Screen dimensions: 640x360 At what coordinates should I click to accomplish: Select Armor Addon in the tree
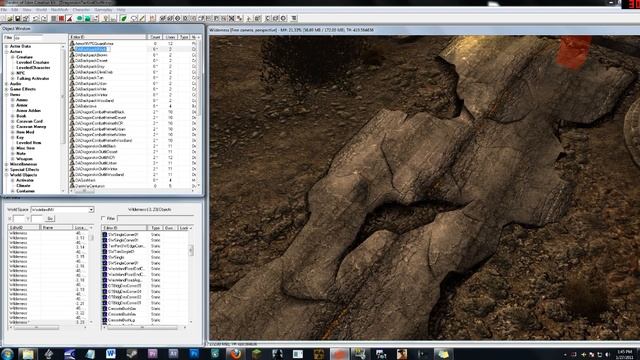click(x=28, y=111)
